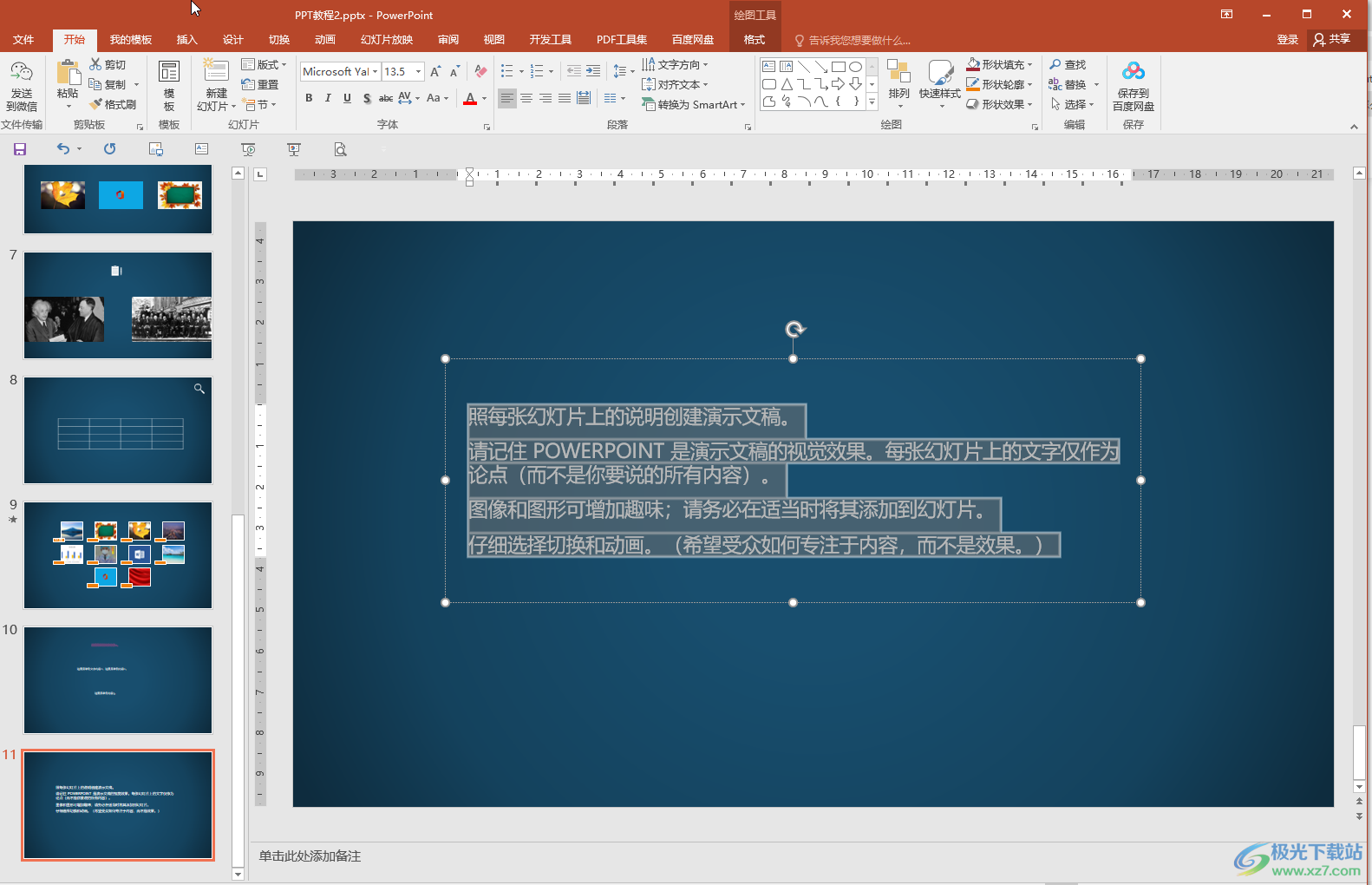Screen dimensions: 1372x885
Task: Click the print preview magnifier icon
Action: coord(341,149)
